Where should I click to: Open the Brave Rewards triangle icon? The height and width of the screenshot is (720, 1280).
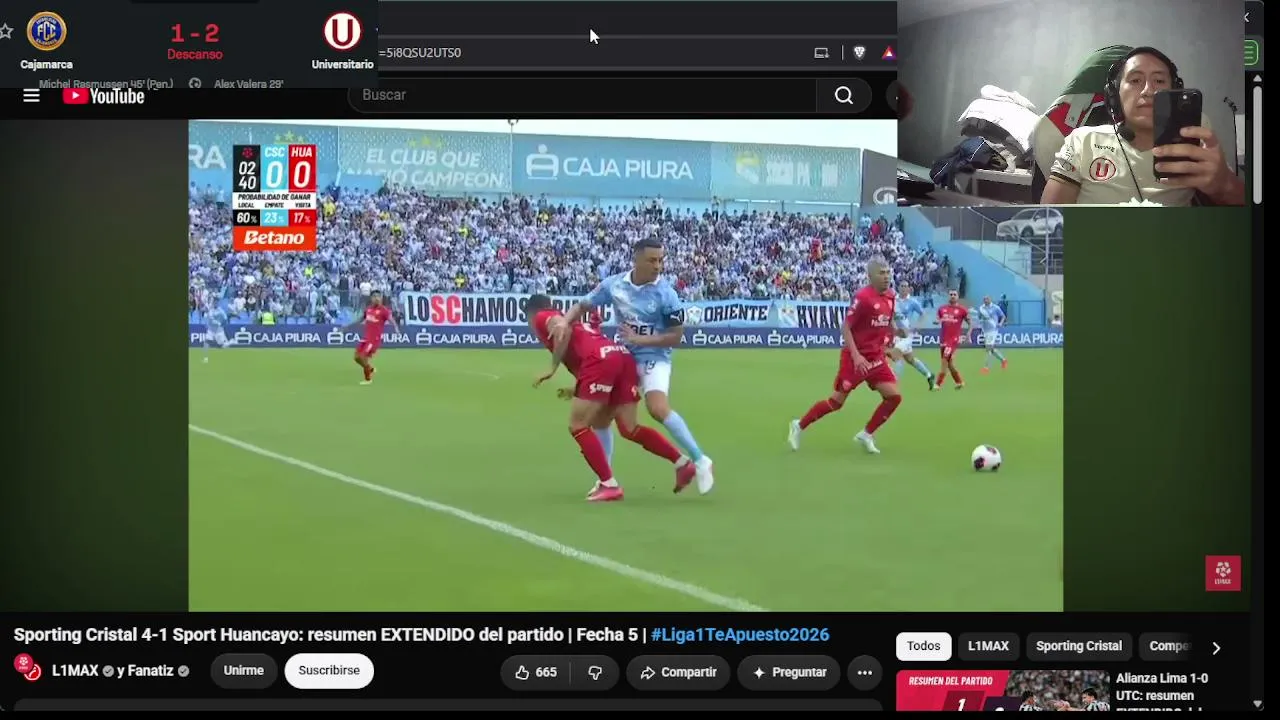click(x=888, y=53)
